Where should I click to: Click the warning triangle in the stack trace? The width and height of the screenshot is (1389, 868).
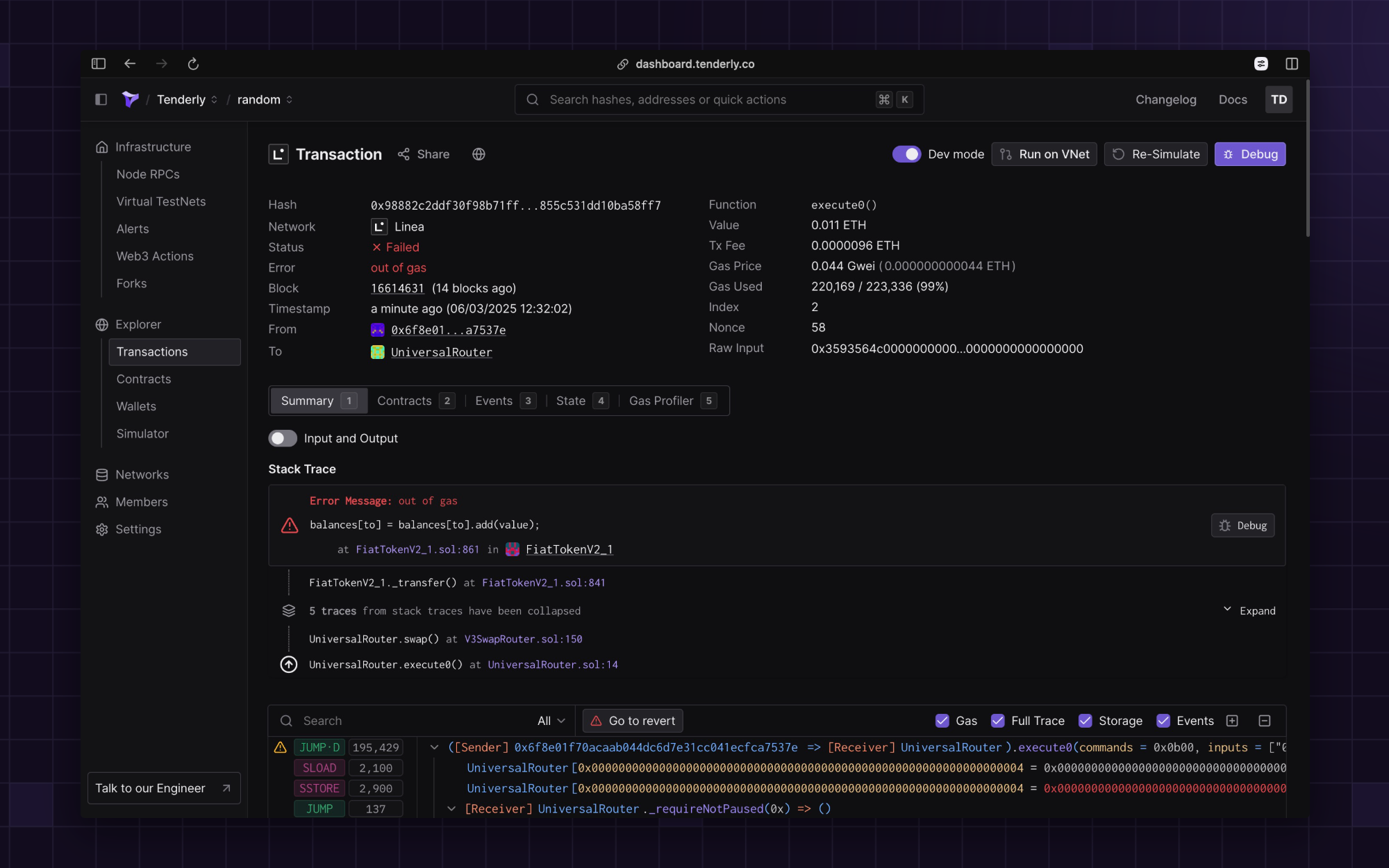tap(289, 526)
